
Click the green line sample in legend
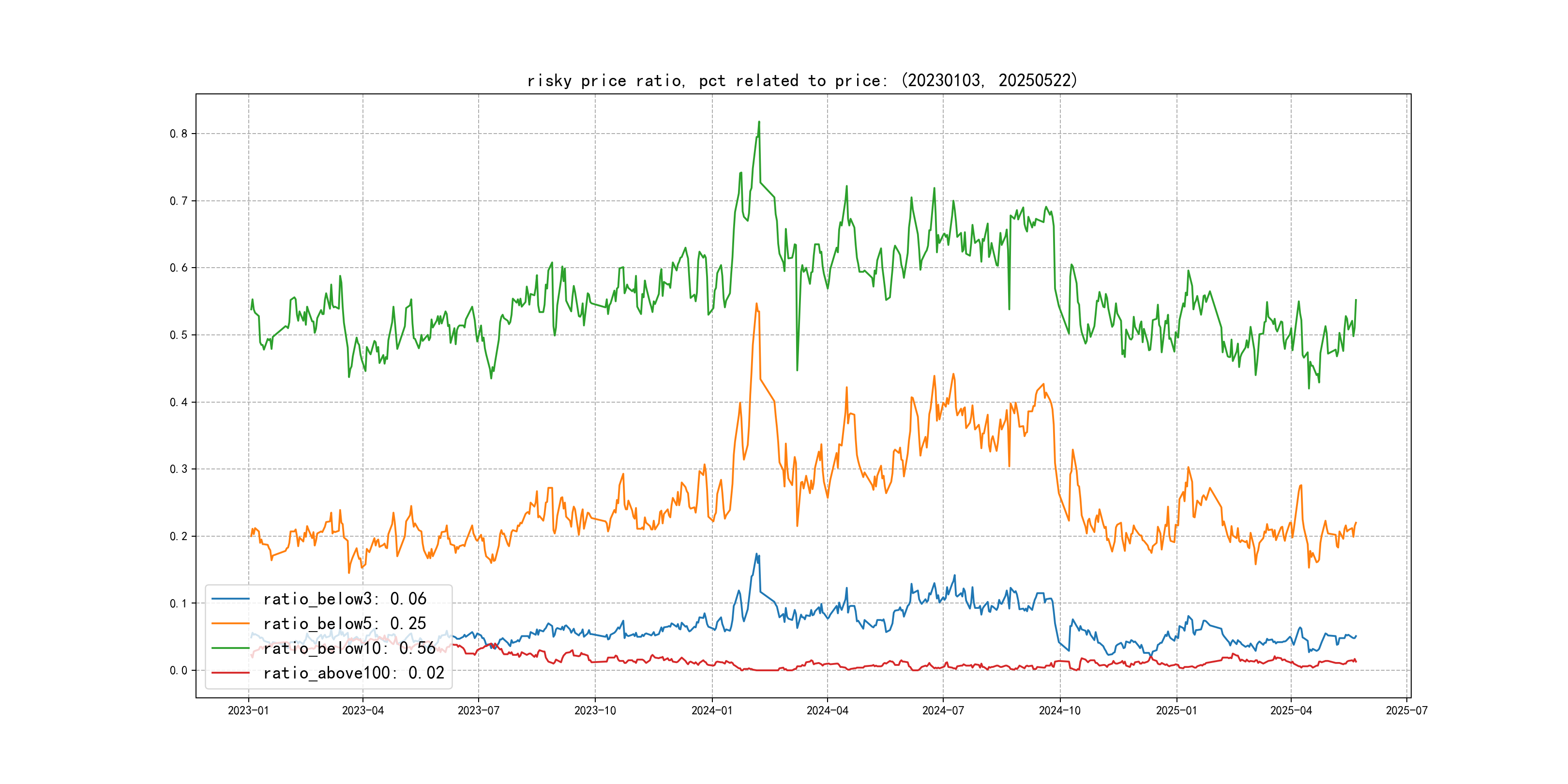click(x=231, y=648)
